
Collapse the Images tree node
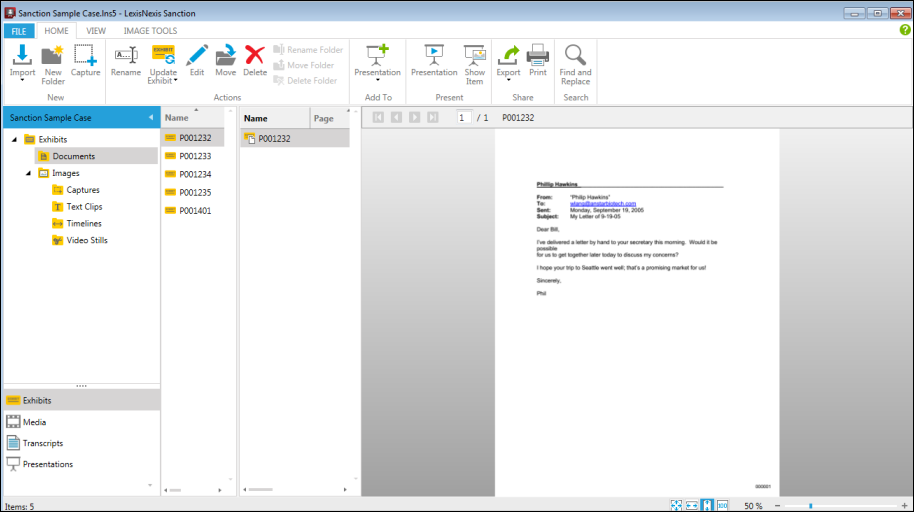pos(28,173)
